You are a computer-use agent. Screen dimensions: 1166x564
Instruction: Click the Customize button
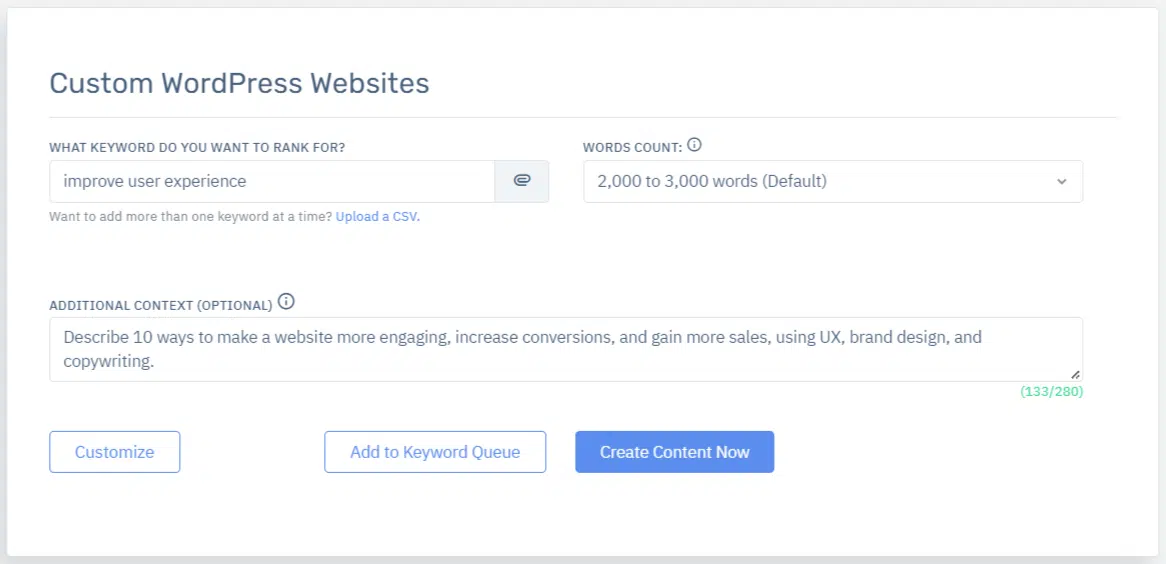115,452
